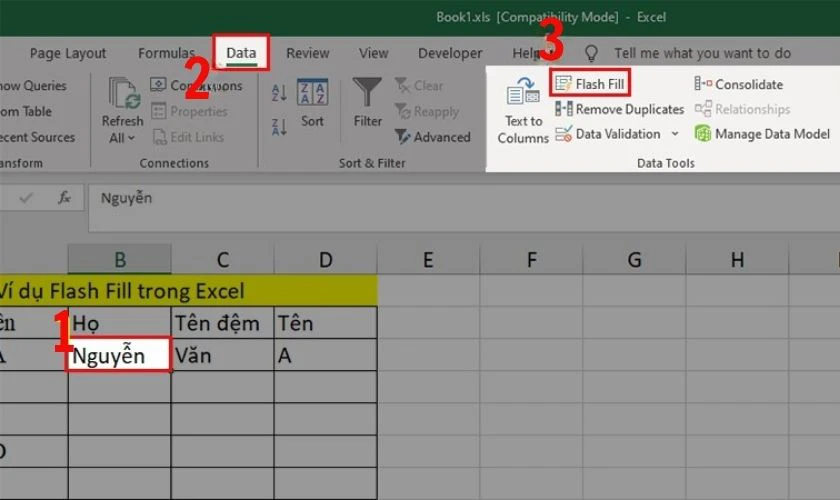Click the Consolidate icon
This screenshot has width=840, height=500.
[x=703, y=84]
